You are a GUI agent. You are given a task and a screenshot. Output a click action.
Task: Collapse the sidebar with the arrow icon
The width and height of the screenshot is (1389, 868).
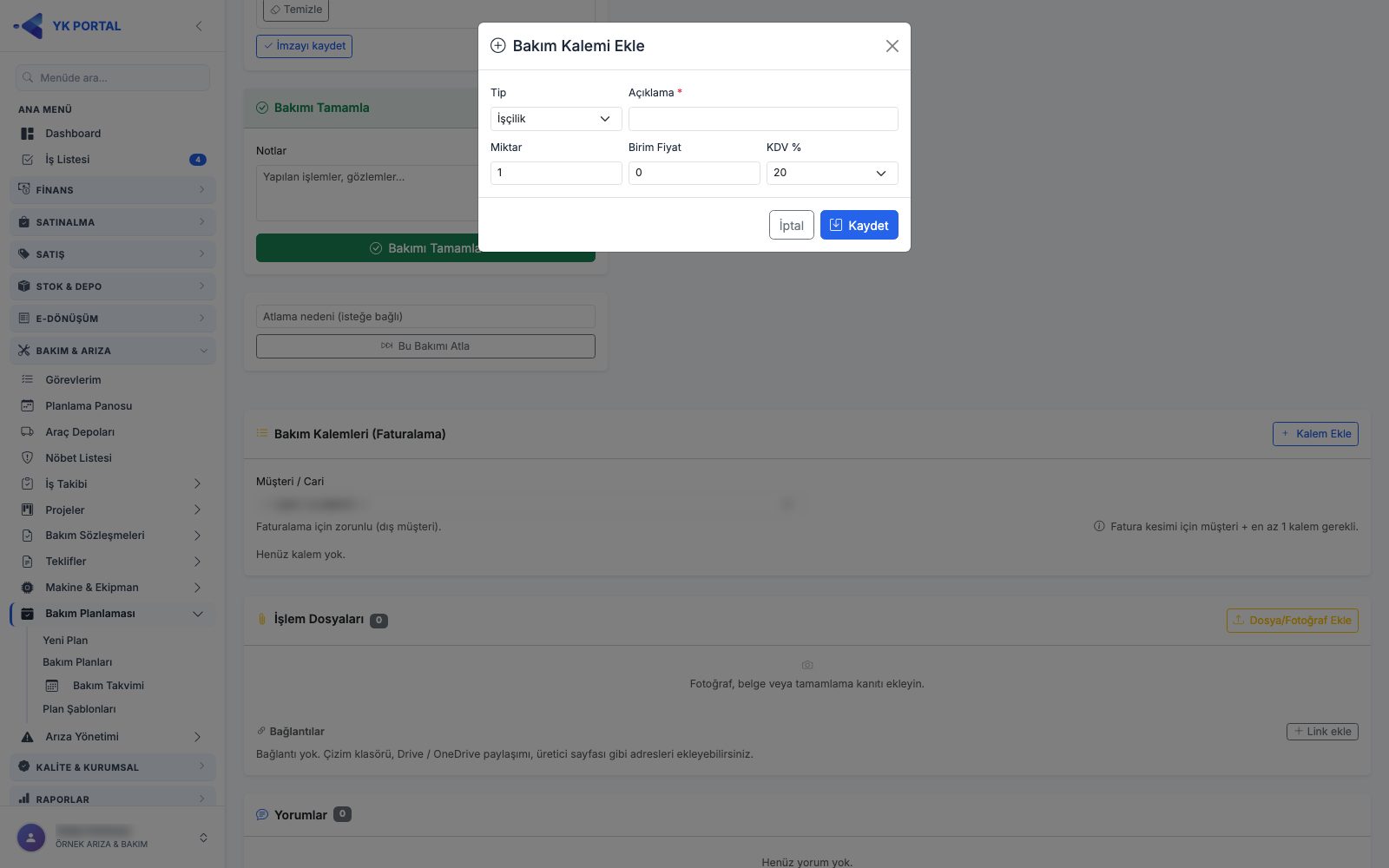pyautogui.click(x=199, y=26)
